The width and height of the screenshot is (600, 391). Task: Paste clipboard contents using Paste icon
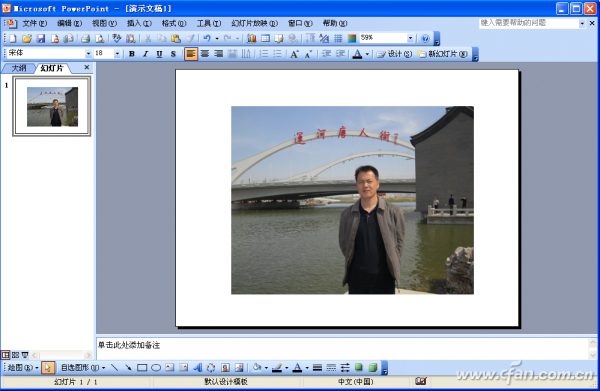[176, 38]
